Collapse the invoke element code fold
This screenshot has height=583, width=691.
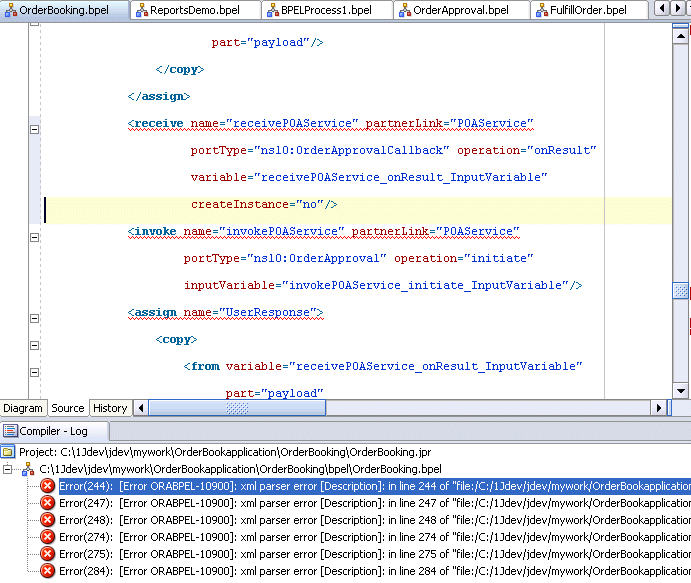click(x=34, y=238)
